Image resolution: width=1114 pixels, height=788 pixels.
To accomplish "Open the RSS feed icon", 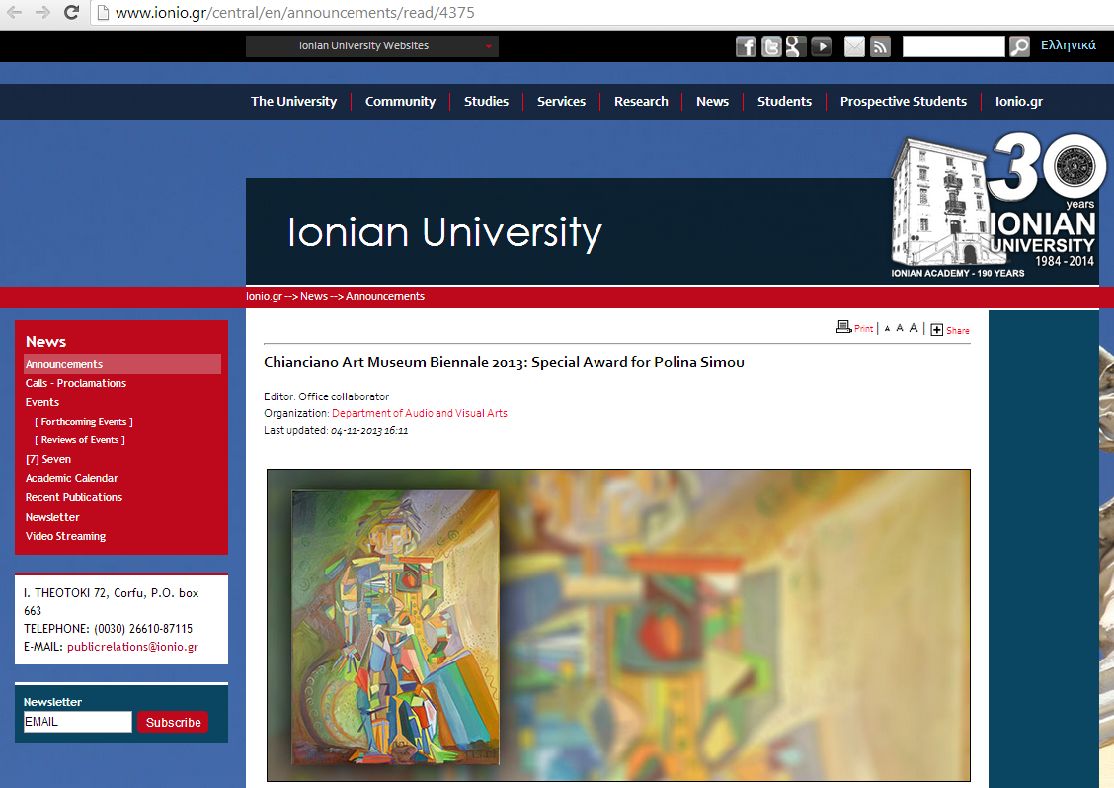I will tap(880, 46).
